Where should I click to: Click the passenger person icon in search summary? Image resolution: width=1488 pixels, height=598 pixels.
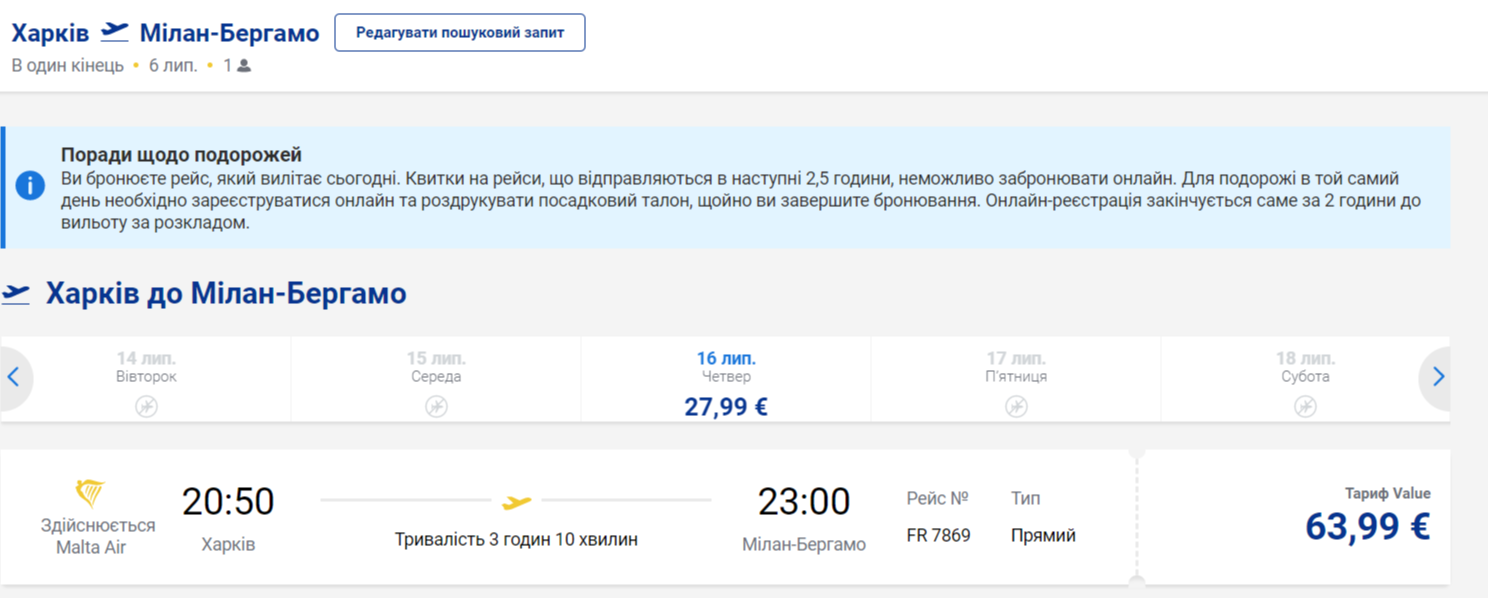244,66
